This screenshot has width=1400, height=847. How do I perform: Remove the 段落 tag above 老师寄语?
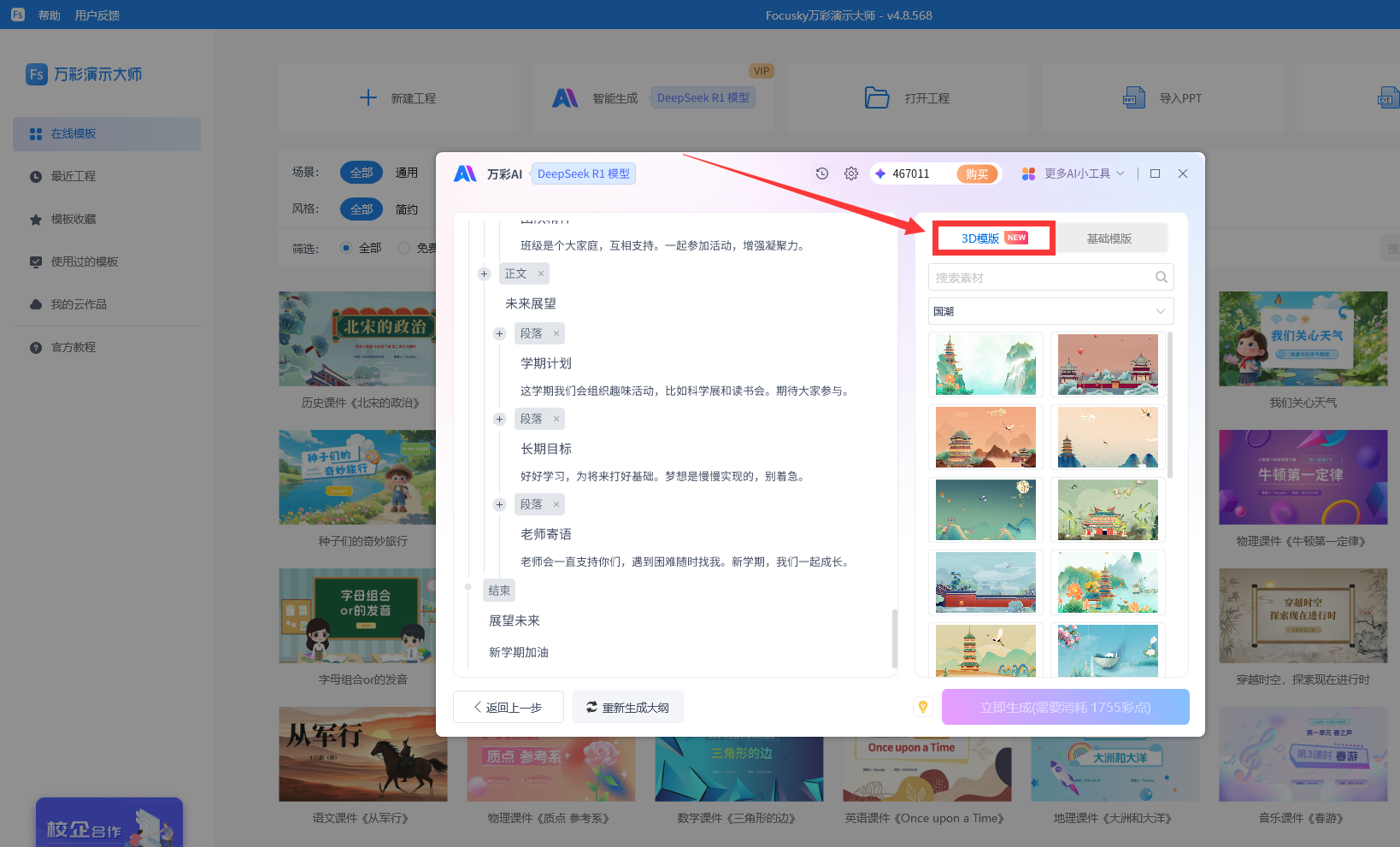click(556, 504)
